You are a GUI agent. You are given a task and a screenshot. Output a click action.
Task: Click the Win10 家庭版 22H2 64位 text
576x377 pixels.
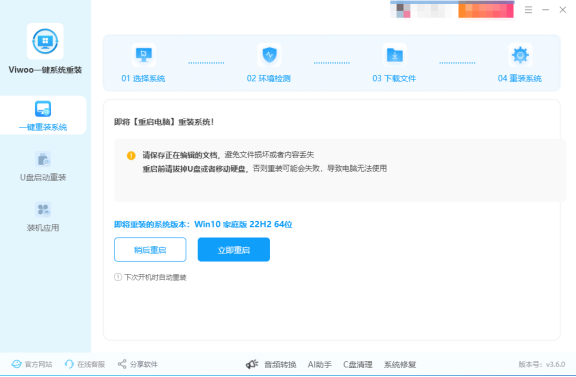click(x=243, y=224)
